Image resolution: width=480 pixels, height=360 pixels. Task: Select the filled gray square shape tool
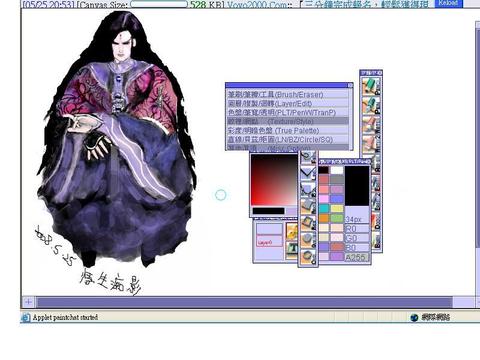(308, 207)
